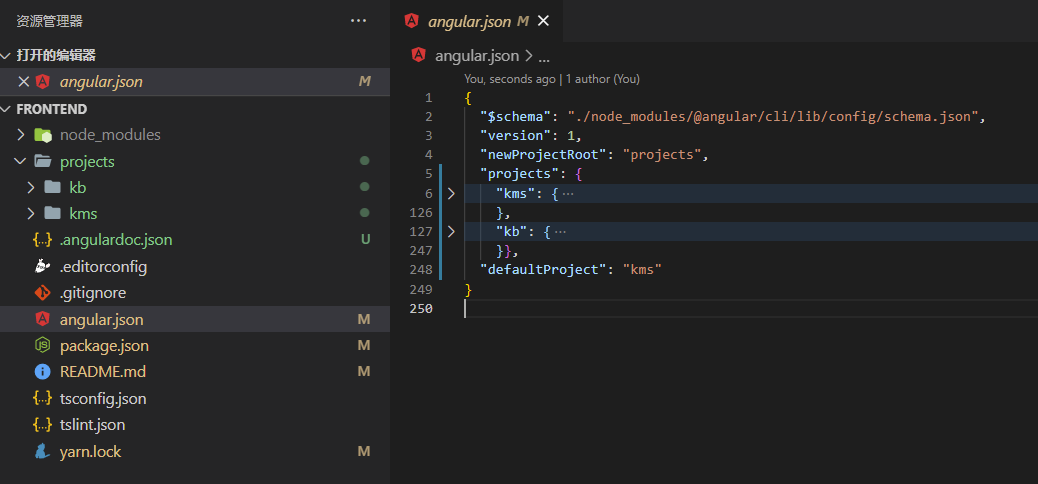This screenshot has width=1038, height=484.
Task: Click the tsconfig.json braces icon
Action: pyautogui.click(x=42, y=399)
